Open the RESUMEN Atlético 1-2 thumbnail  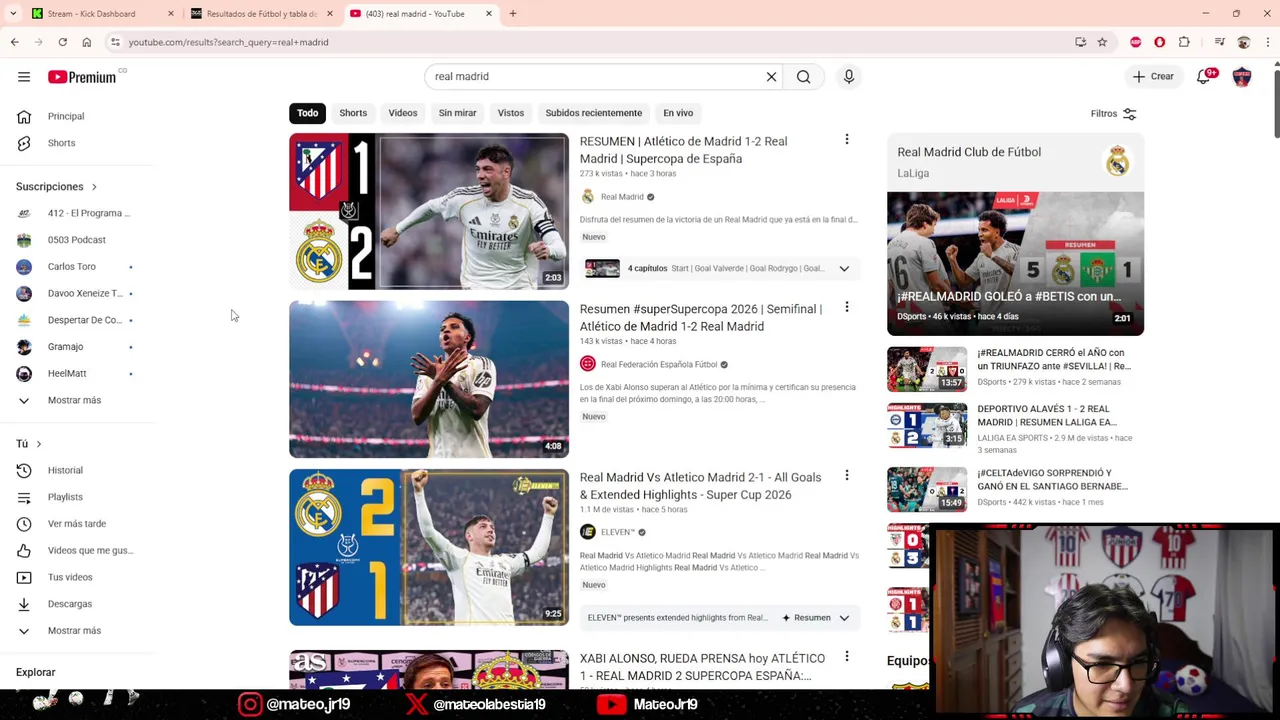pyautogui.click(x=429, y=211)
